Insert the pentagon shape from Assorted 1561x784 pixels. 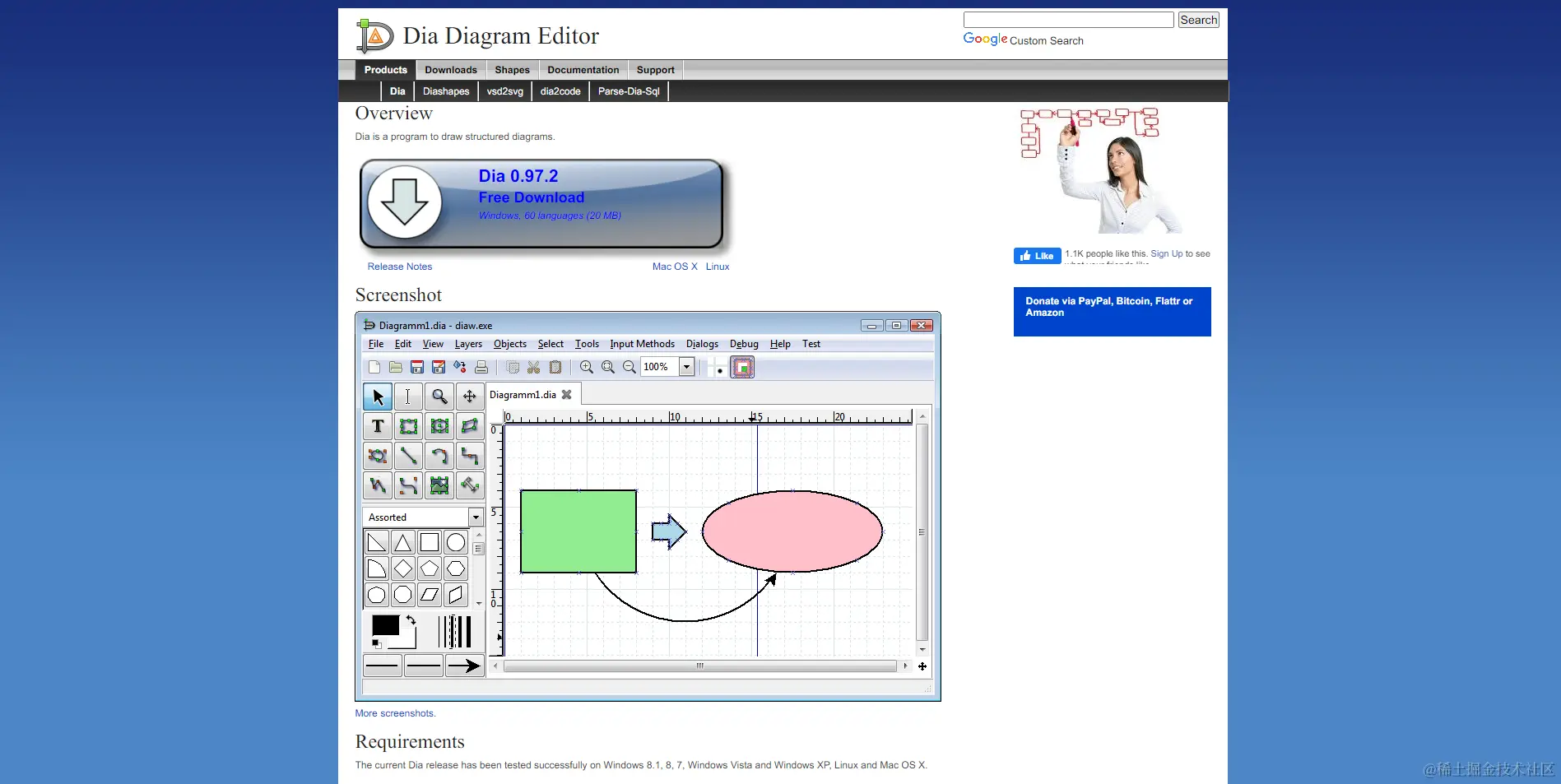click(430, 568)
